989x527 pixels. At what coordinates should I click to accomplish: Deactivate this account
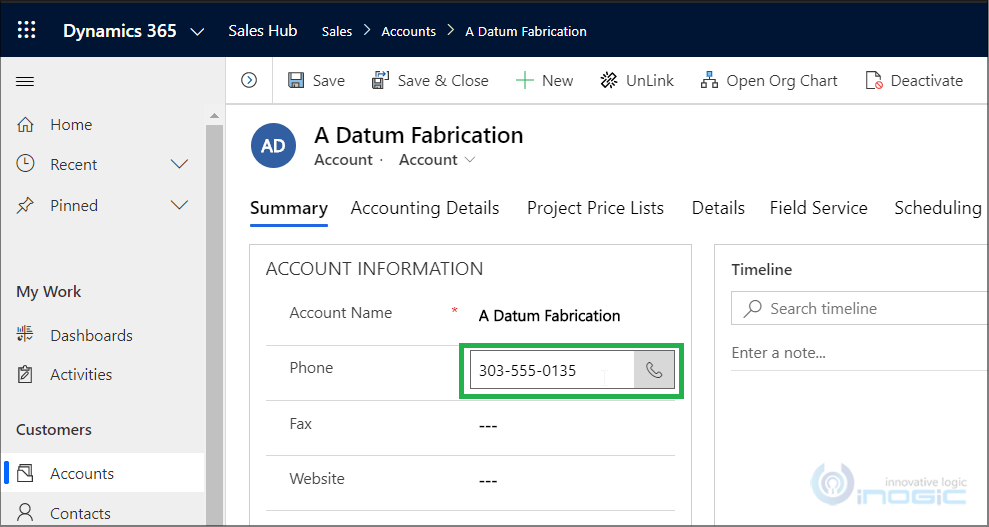click(x=914, y=81)
